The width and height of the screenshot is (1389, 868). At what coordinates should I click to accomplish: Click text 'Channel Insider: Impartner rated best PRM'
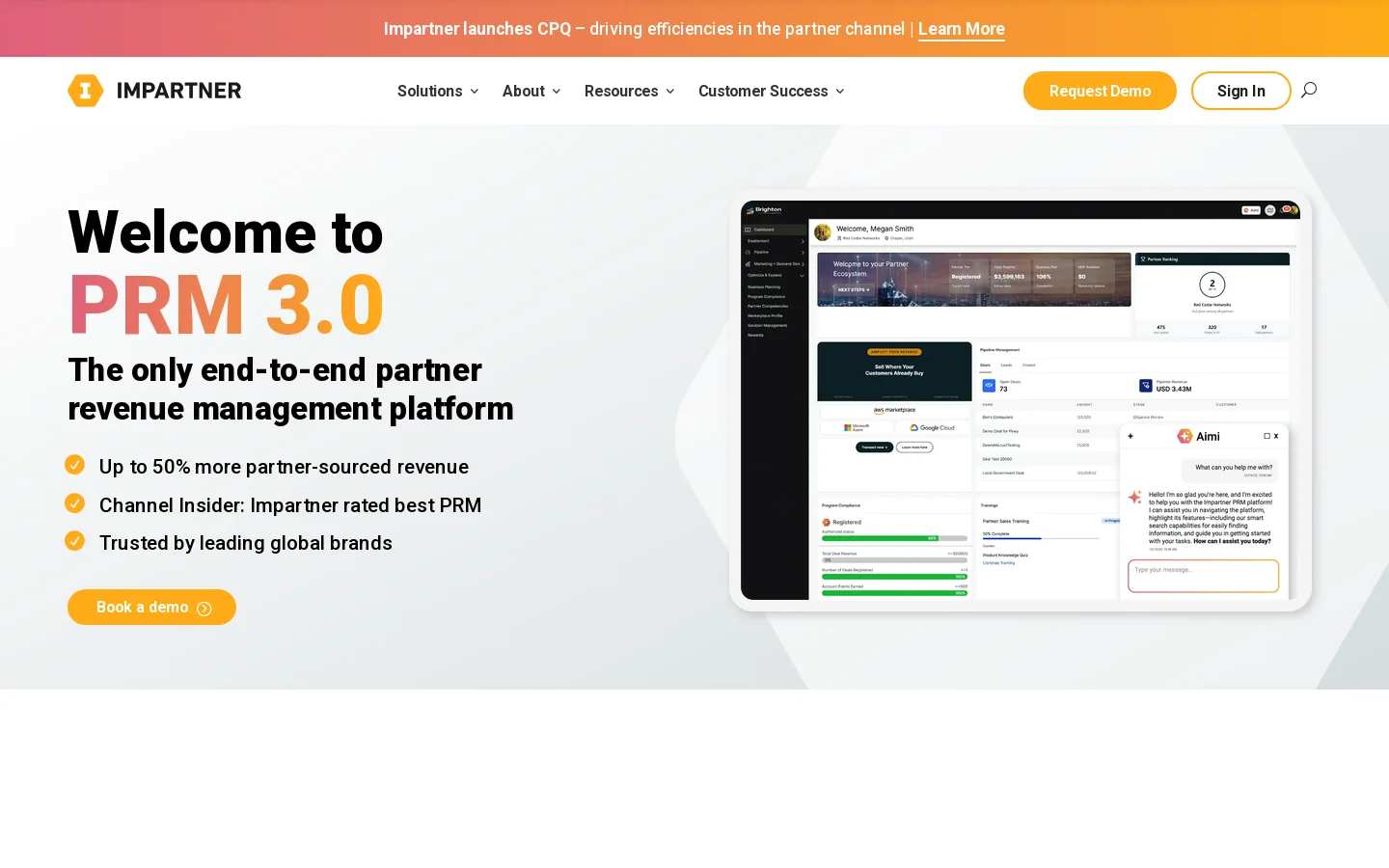(290, 505)
